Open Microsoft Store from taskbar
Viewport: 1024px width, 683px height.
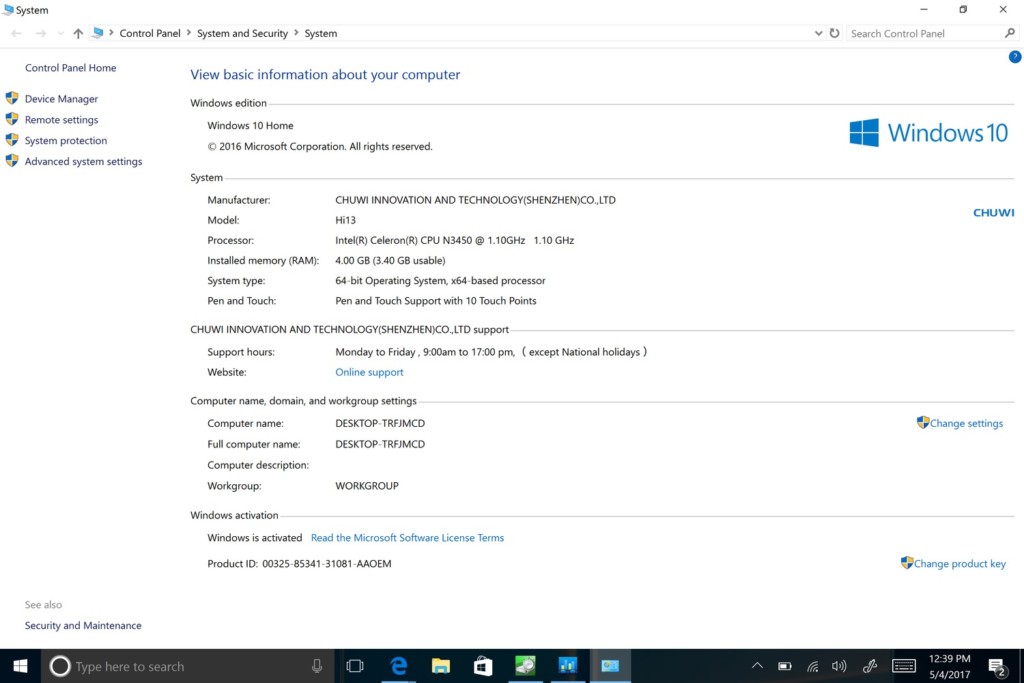click(483, 666)
